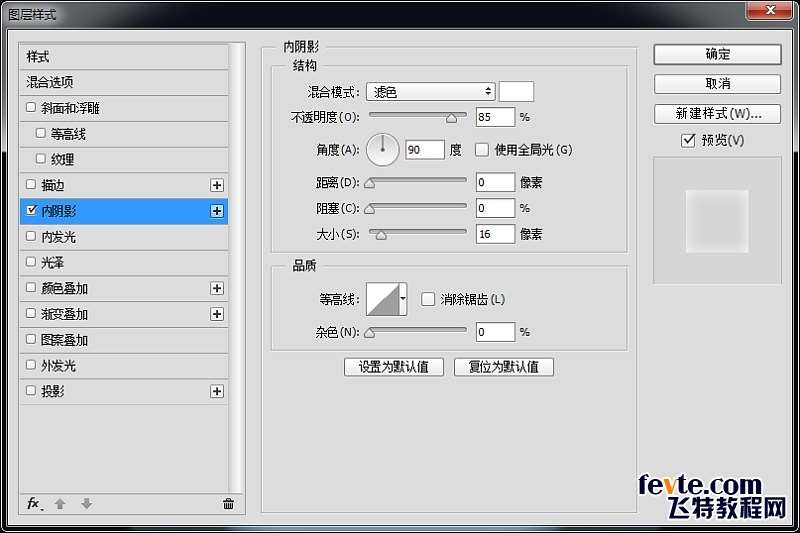Click the 不透明度 slider handle
The width and height of the screenshot is (800, 533).
[x=451, y=119]
